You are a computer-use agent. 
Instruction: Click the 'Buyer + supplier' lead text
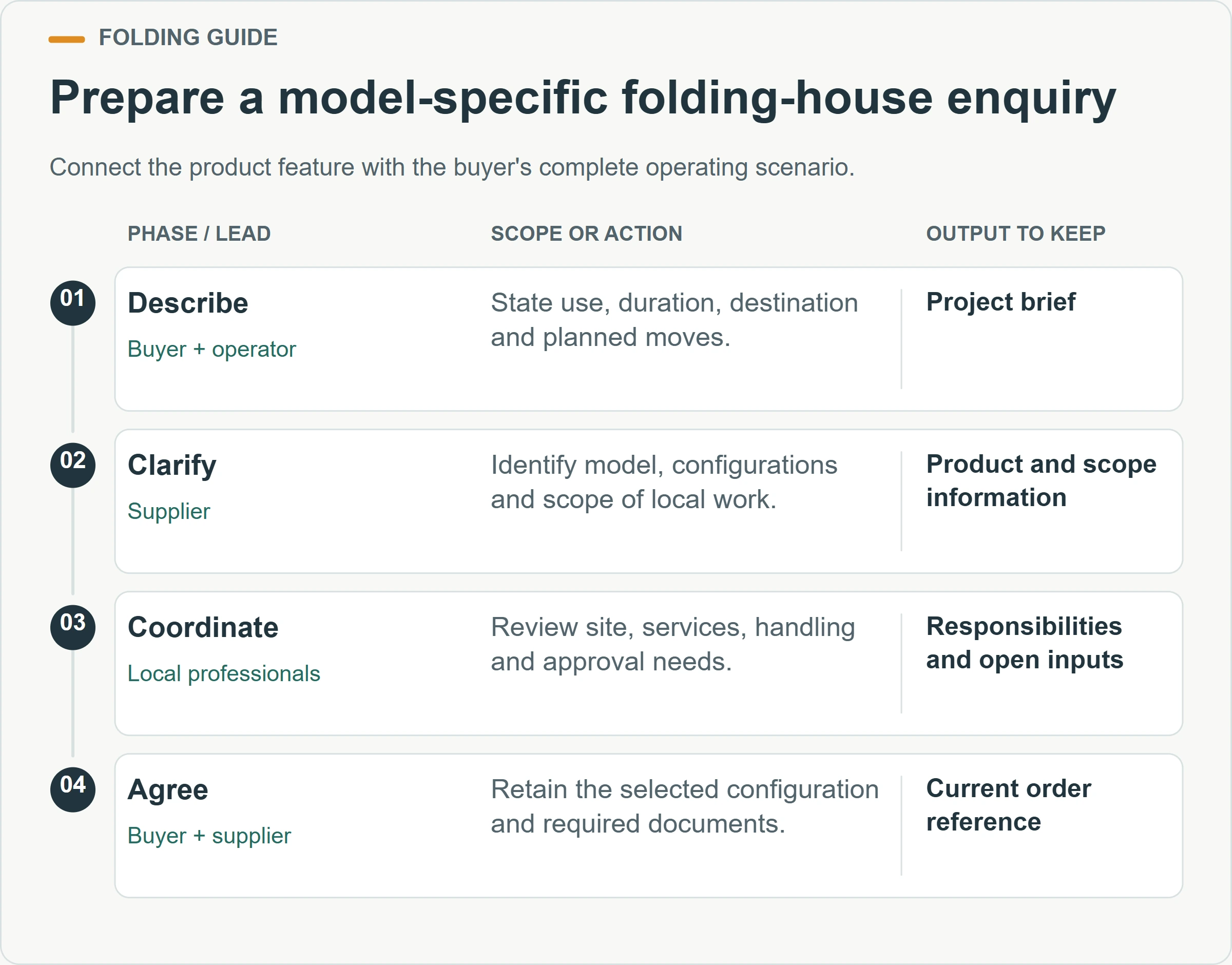pos(209,836)
